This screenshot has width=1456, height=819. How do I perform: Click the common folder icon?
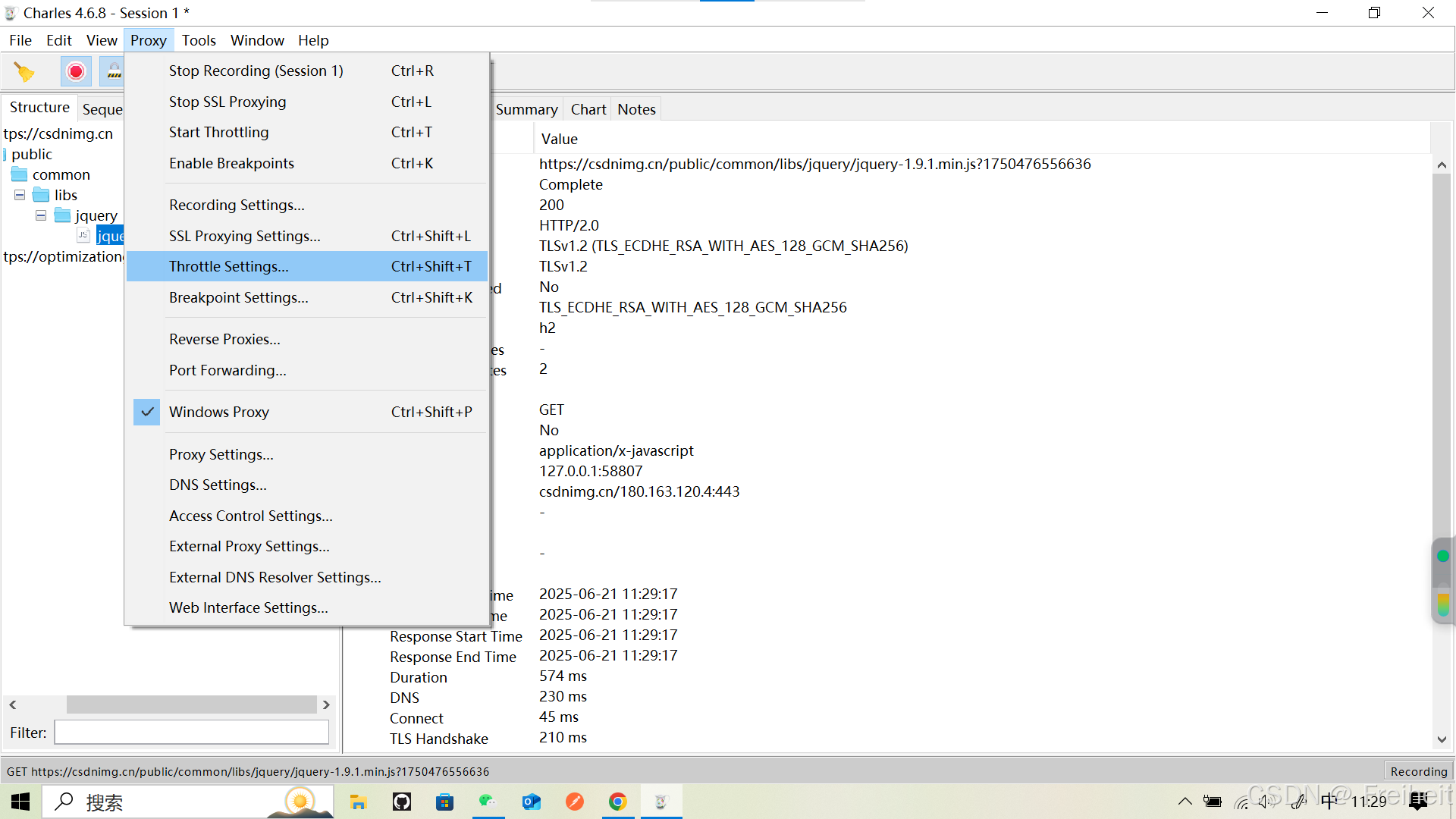[x=20, y=175]
